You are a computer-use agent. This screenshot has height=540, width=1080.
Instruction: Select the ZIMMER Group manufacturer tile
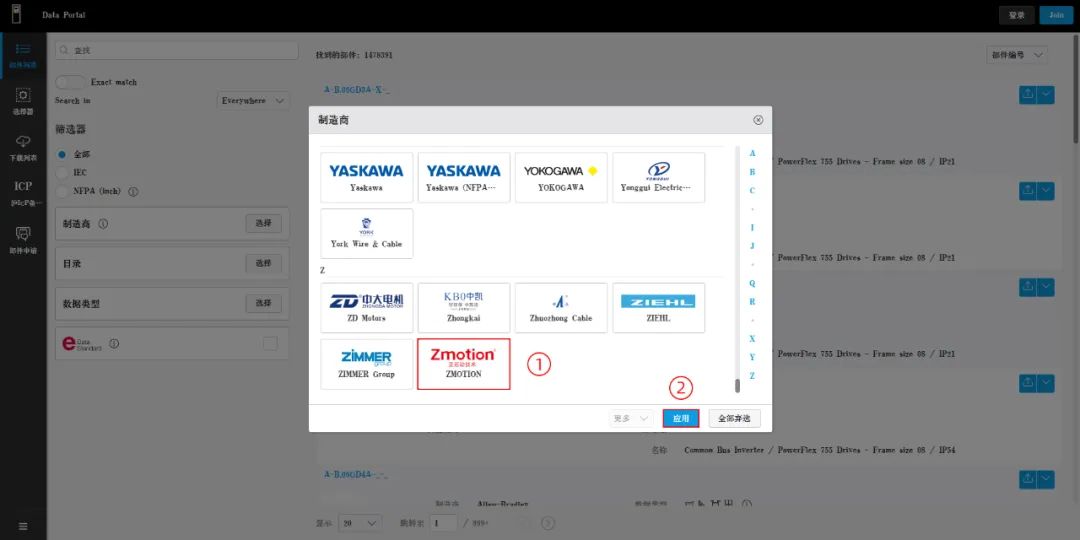366,364
